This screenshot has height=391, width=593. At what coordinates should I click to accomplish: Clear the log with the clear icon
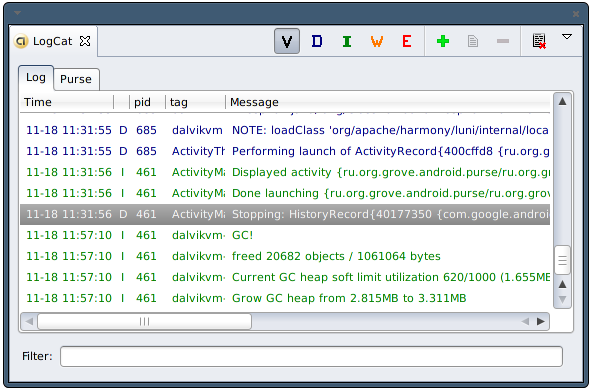pos(539,41)
